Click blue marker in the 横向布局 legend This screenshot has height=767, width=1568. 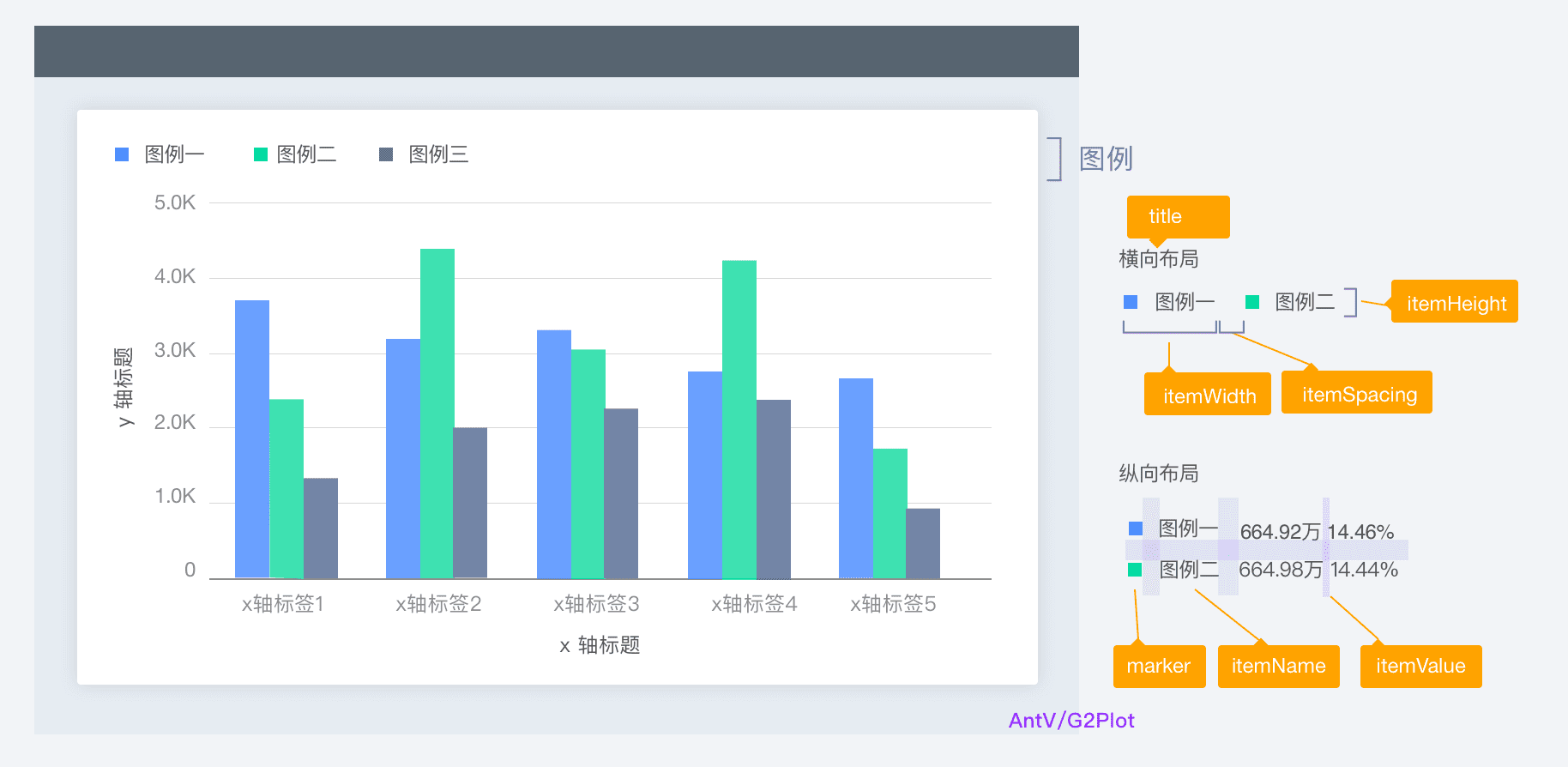click(x=1131, y=302)
